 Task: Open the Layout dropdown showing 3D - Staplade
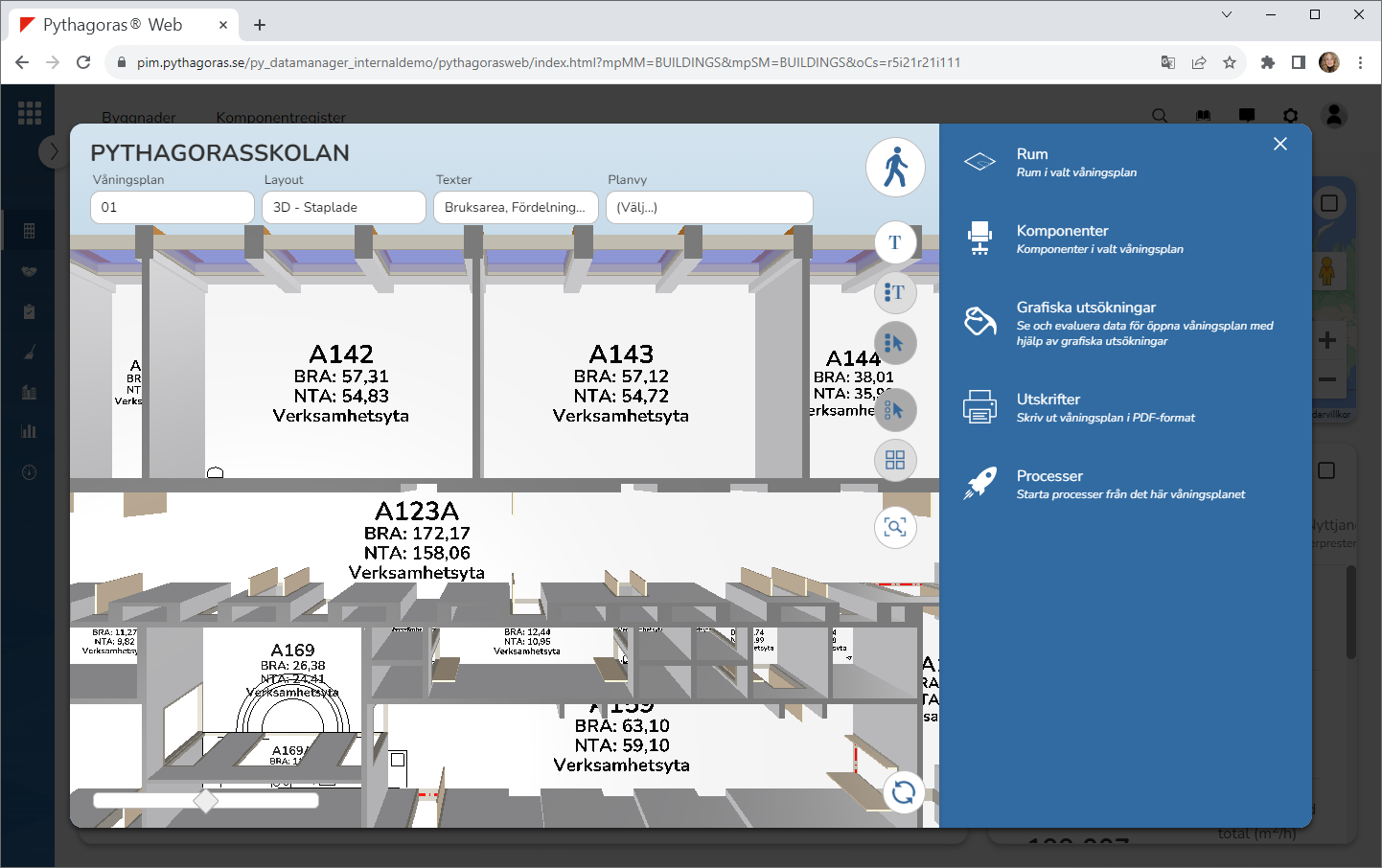click(343, 207)
